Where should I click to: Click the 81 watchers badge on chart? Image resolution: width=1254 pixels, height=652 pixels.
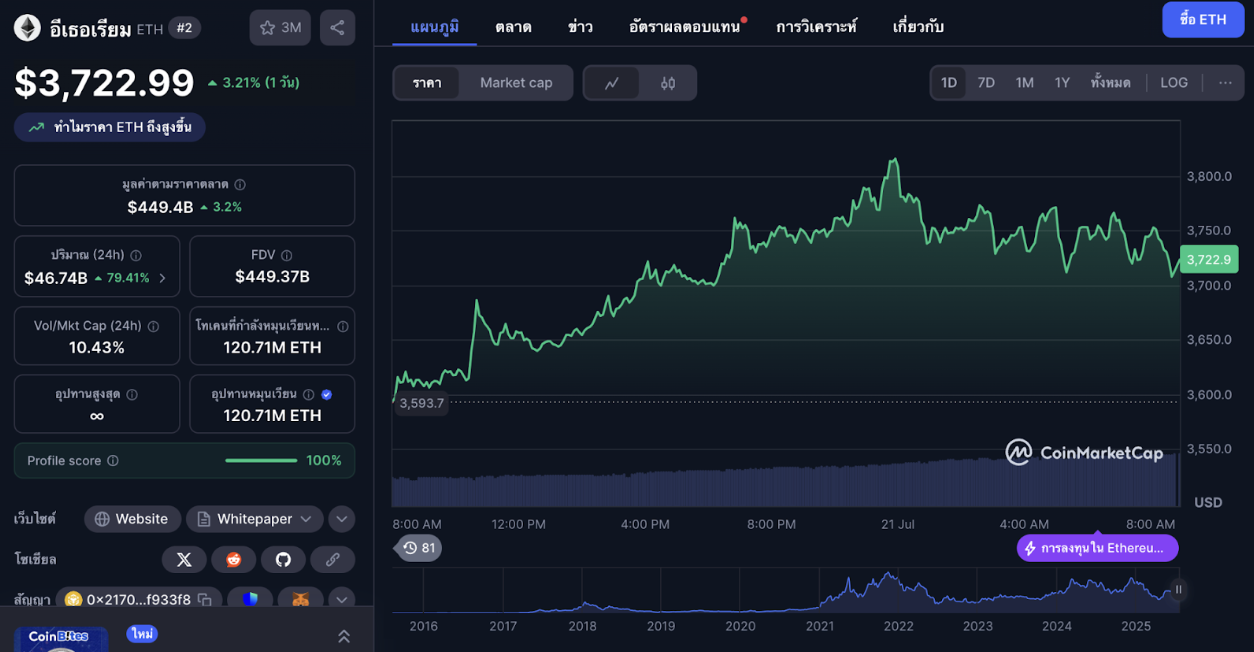pos(418,548)
